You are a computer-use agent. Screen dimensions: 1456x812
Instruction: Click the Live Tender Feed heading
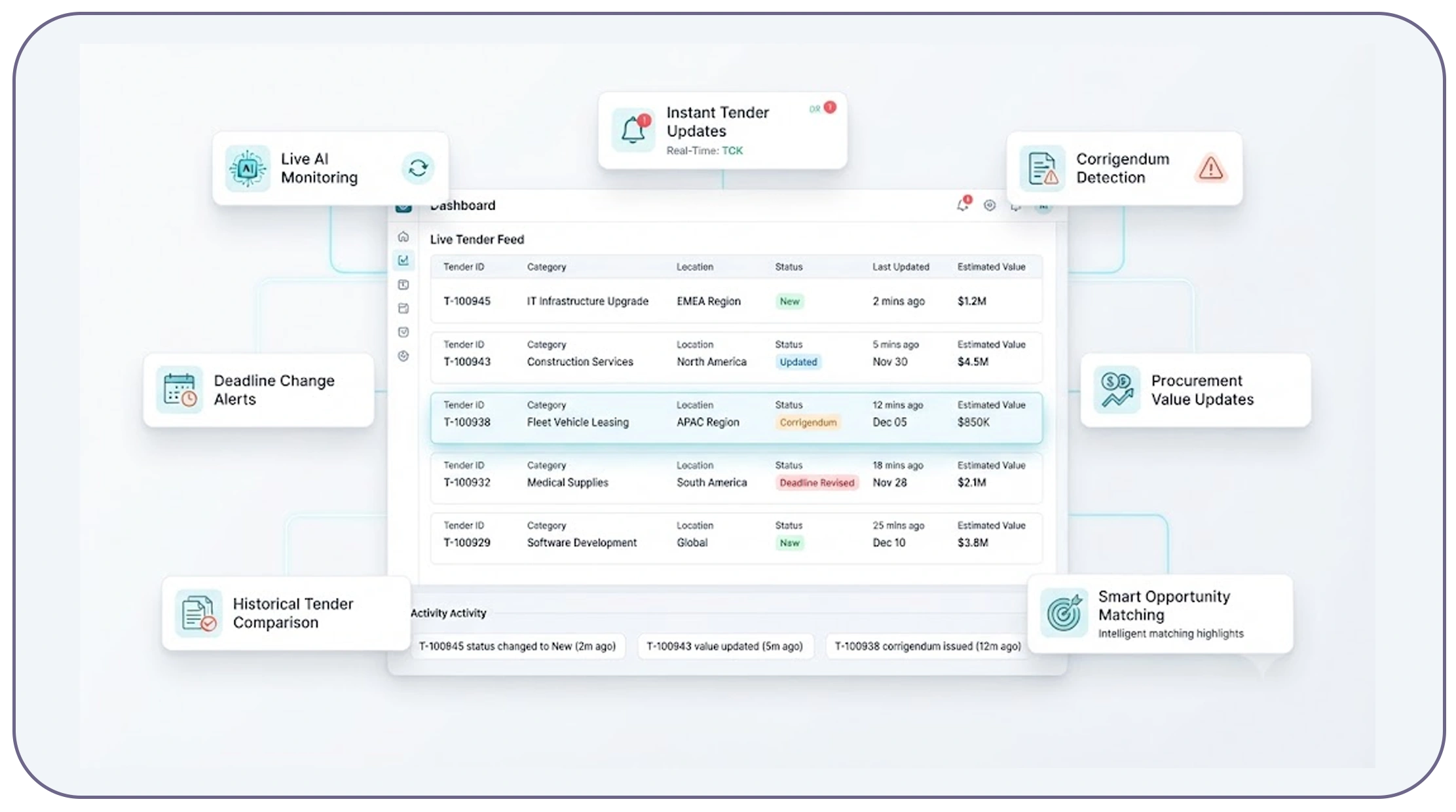click(x=477, y=240)
